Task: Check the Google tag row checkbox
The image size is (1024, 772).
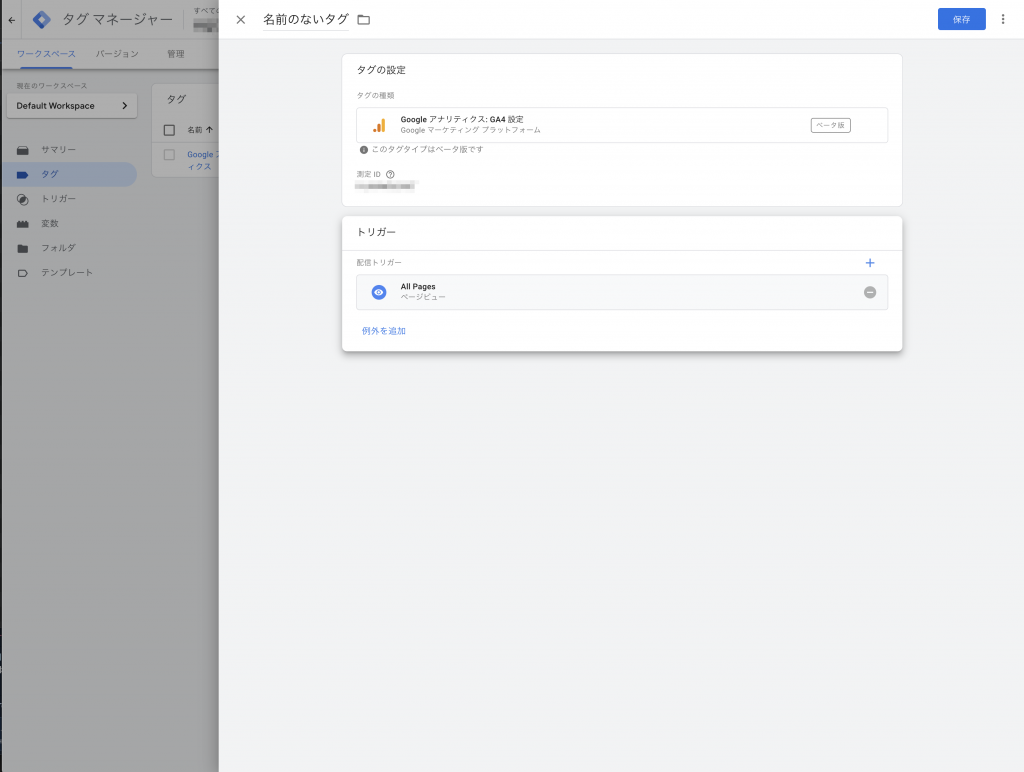Action: [x=169, y=155]
